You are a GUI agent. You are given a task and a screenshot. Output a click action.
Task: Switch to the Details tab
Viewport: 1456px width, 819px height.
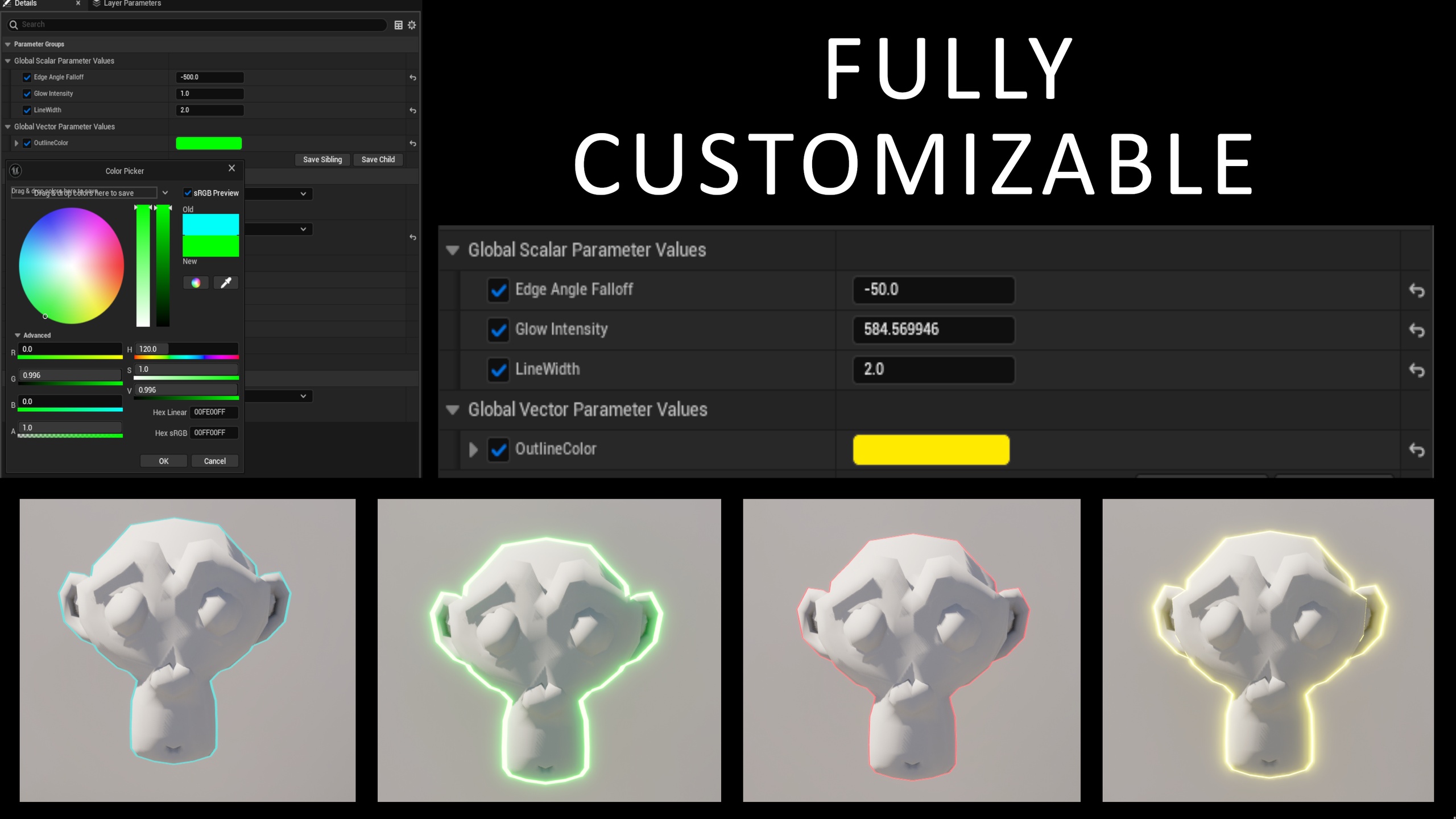pos(26,3)
